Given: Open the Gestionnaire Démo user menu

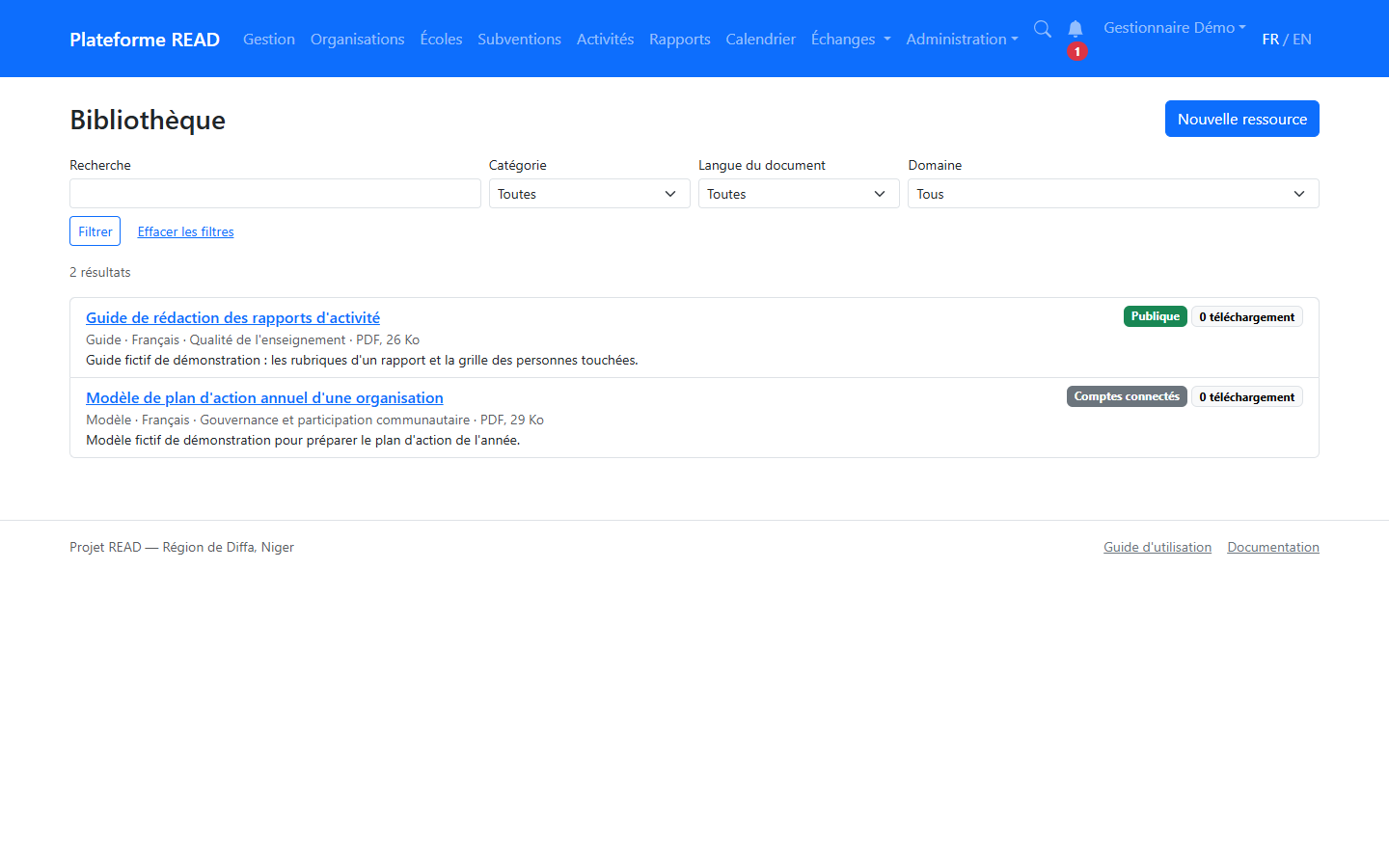Looking at the screenshot, I should click(1175, 28).
